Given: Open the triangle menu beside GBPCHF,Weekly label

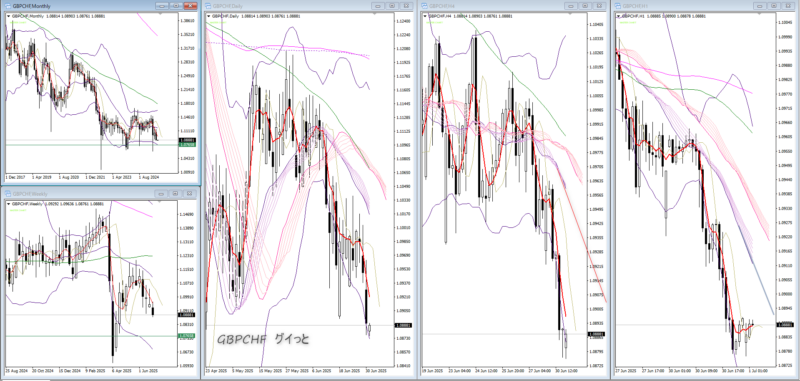Looking at the screenshot, I should pyautogui.click(x=8, y=203).
